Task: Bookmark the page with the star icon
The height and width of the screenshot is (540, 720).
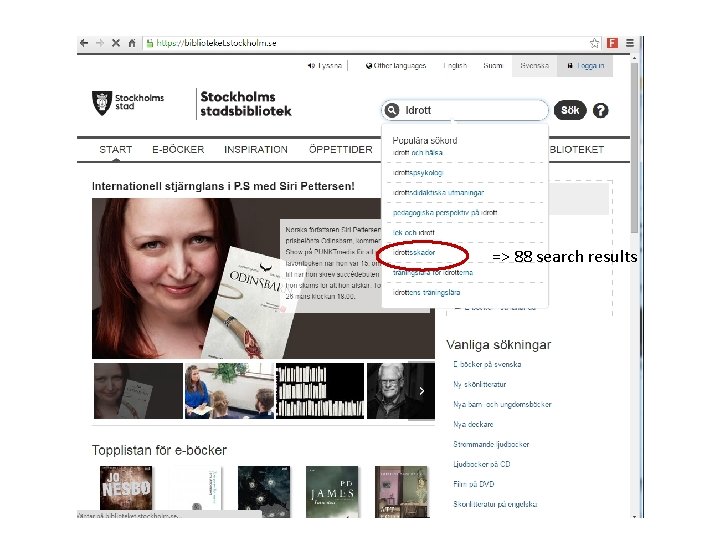Action: [x=594, y=43]
